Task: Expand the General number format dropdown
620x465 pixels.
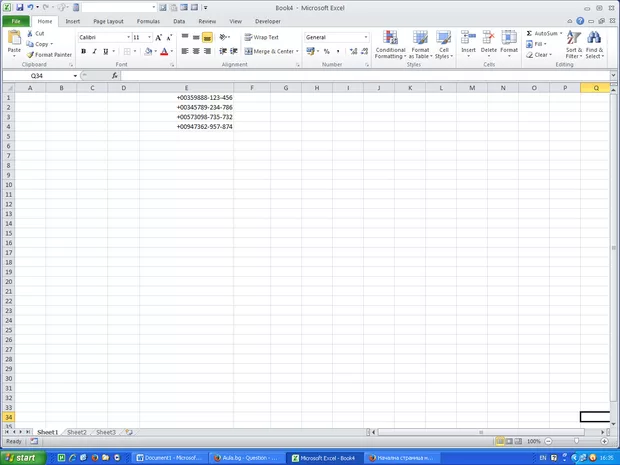Action: click(366, 37)
